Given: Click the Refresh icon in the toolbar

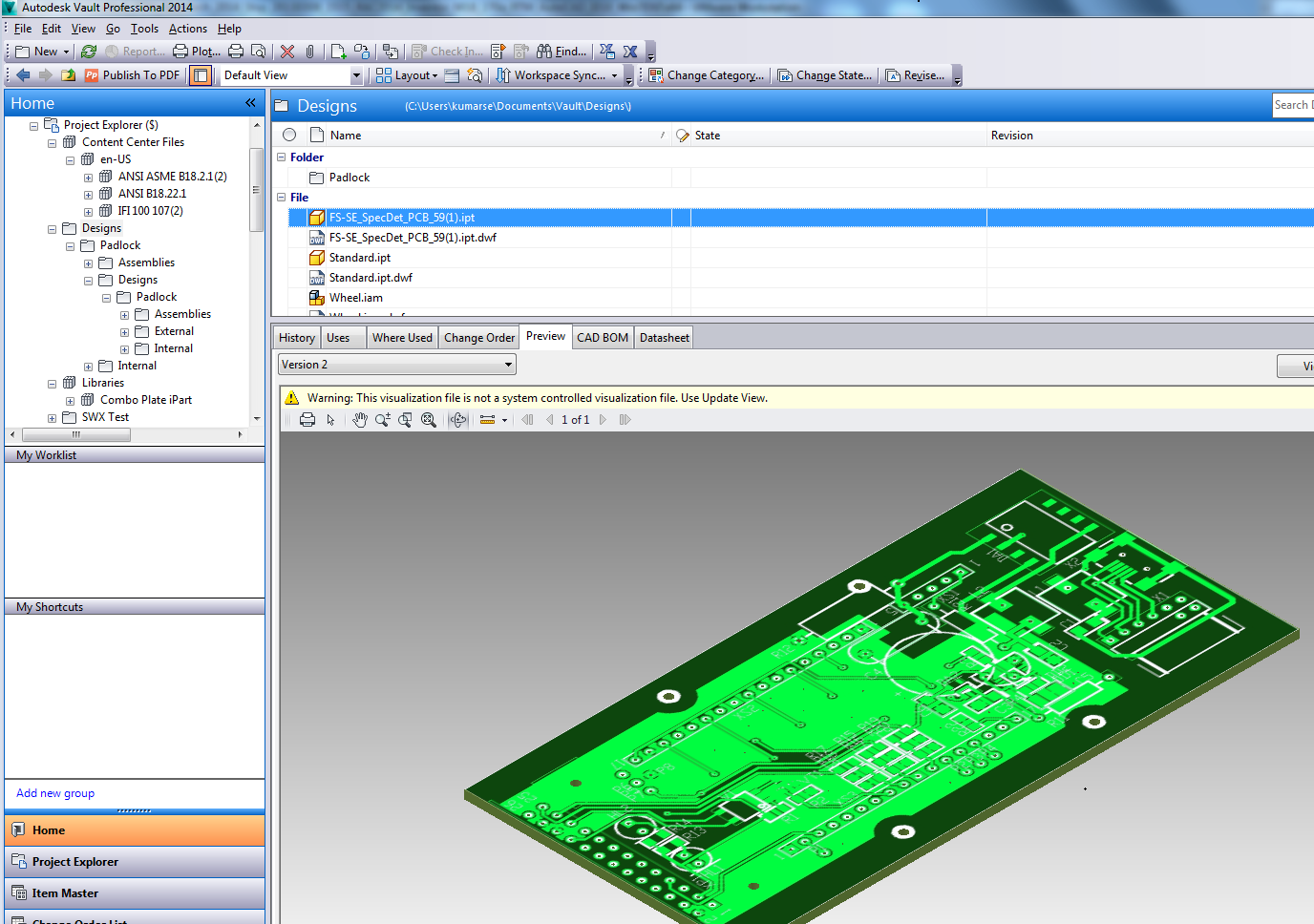Looking at the screenshot, I should 89,52.
